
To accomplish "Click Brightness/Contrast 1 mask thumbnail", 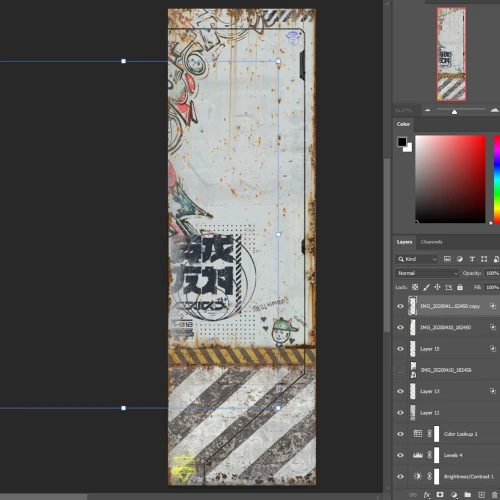I will [x=437, y=477].
